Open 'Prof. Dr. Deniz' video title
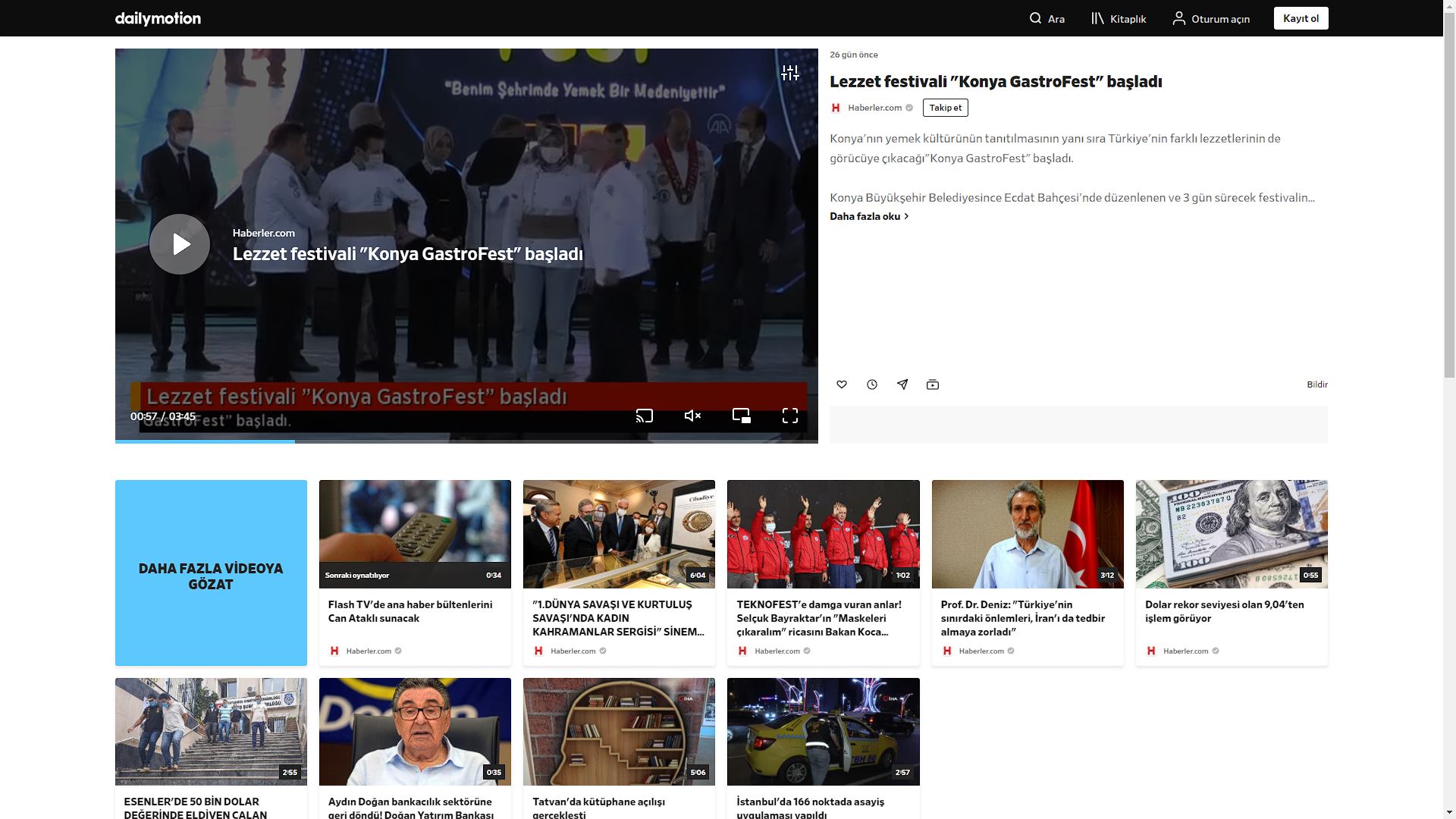The image size is (1456, 819). coord(1023,618)
